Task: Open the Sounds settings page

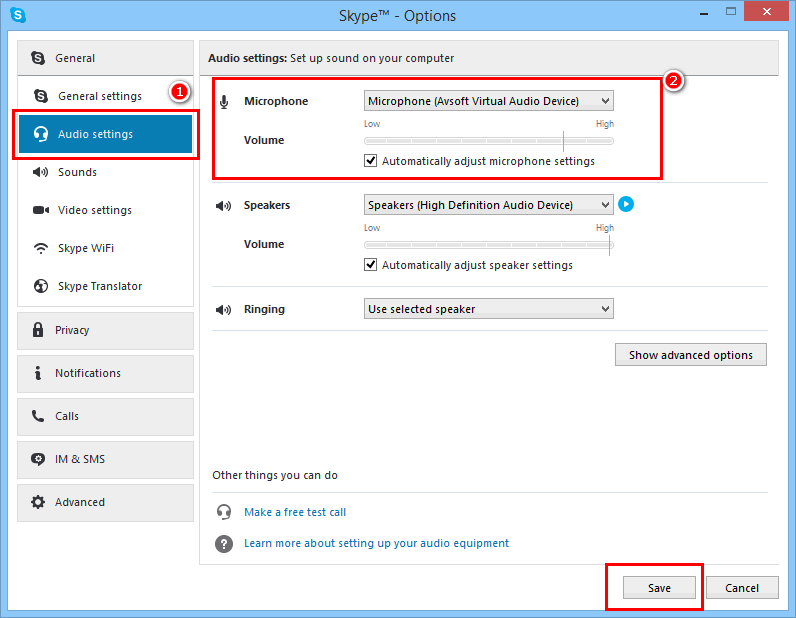Action: coord(106,172)
